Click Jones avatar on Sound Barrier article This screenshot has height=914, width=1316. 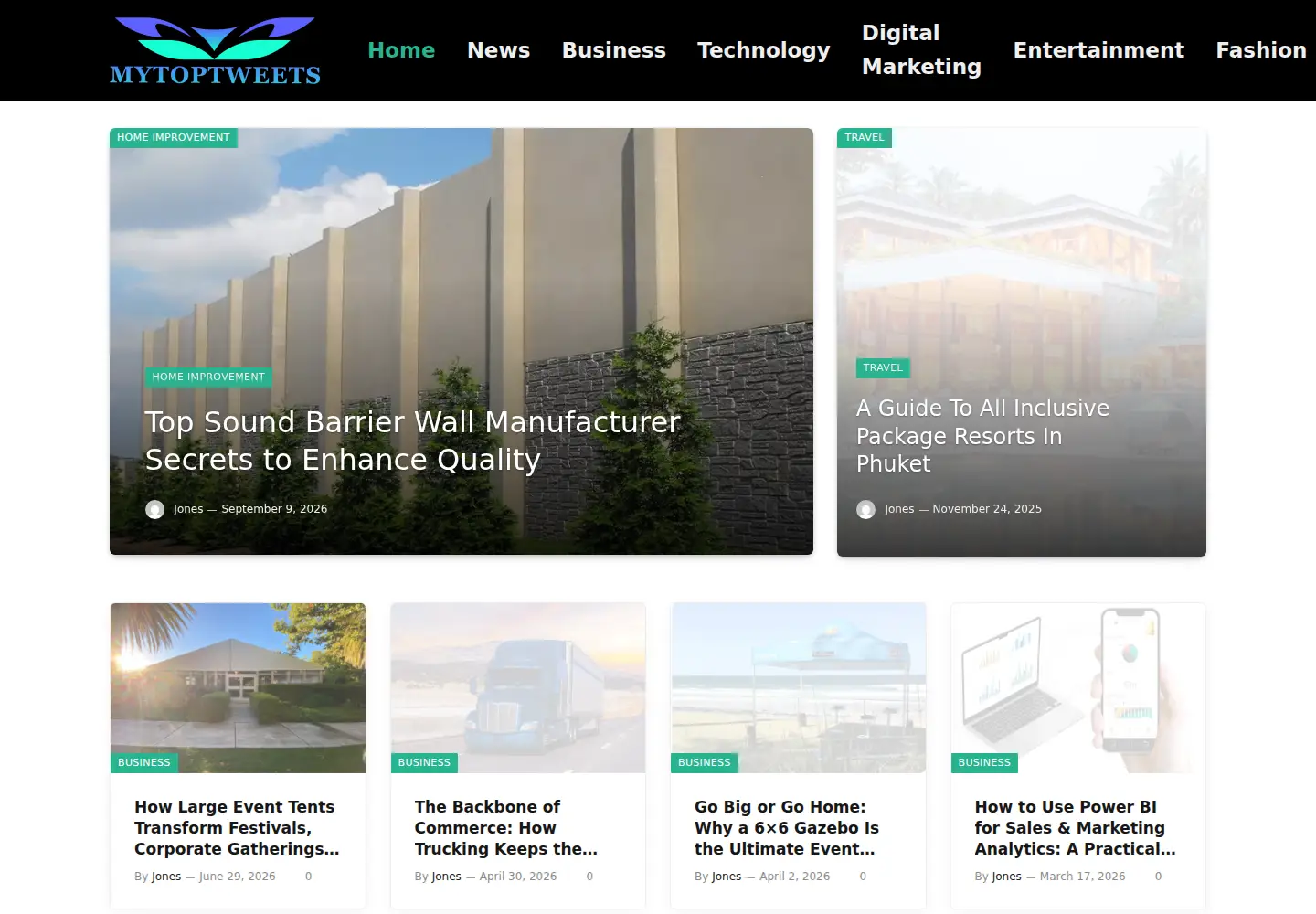[x=154, y=509]
